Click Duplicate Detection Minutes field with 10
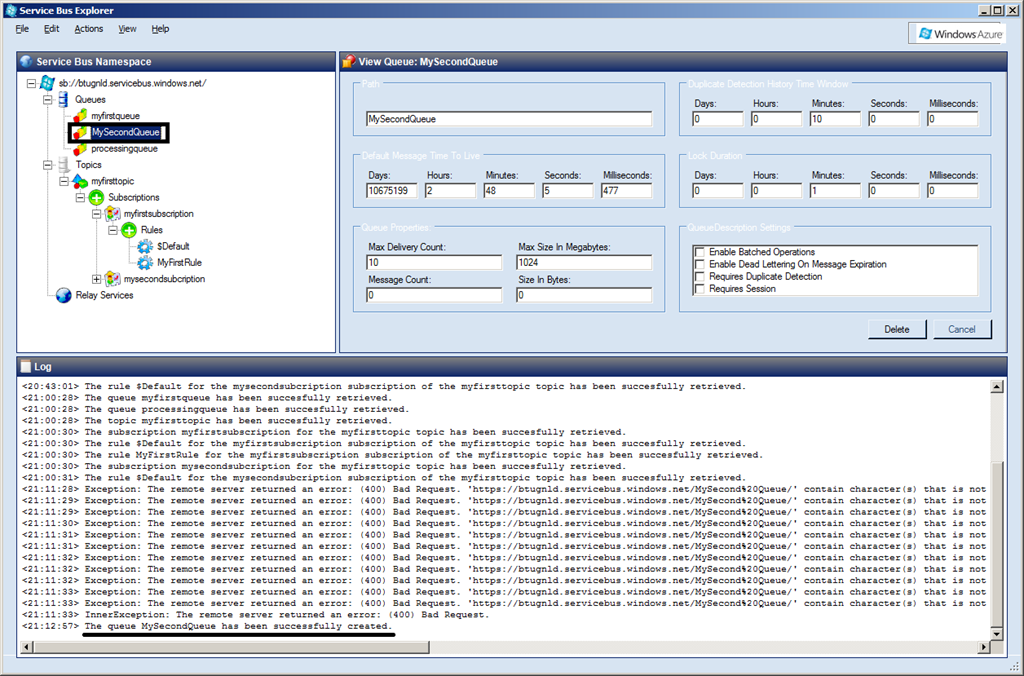Screen dimensions: 1024x676 click(x=835, y=119)
